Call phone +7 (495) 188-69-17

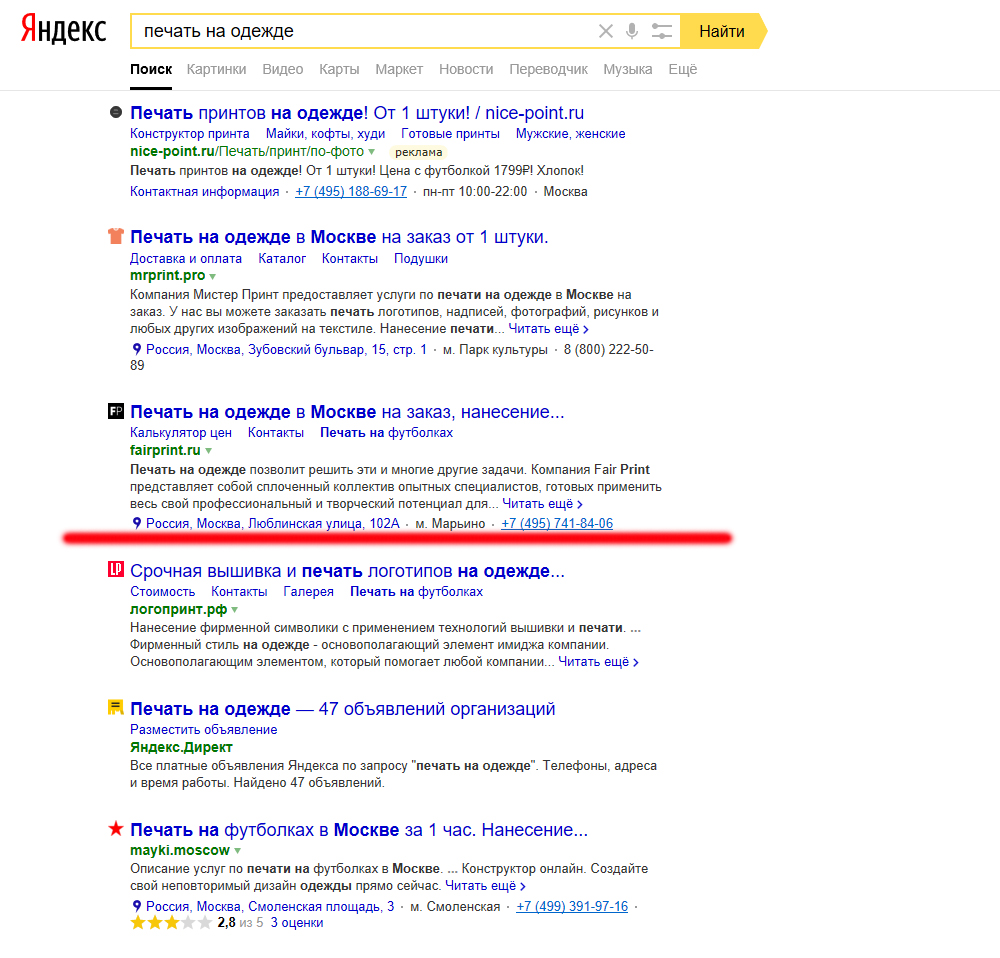(x=351, y=191)
